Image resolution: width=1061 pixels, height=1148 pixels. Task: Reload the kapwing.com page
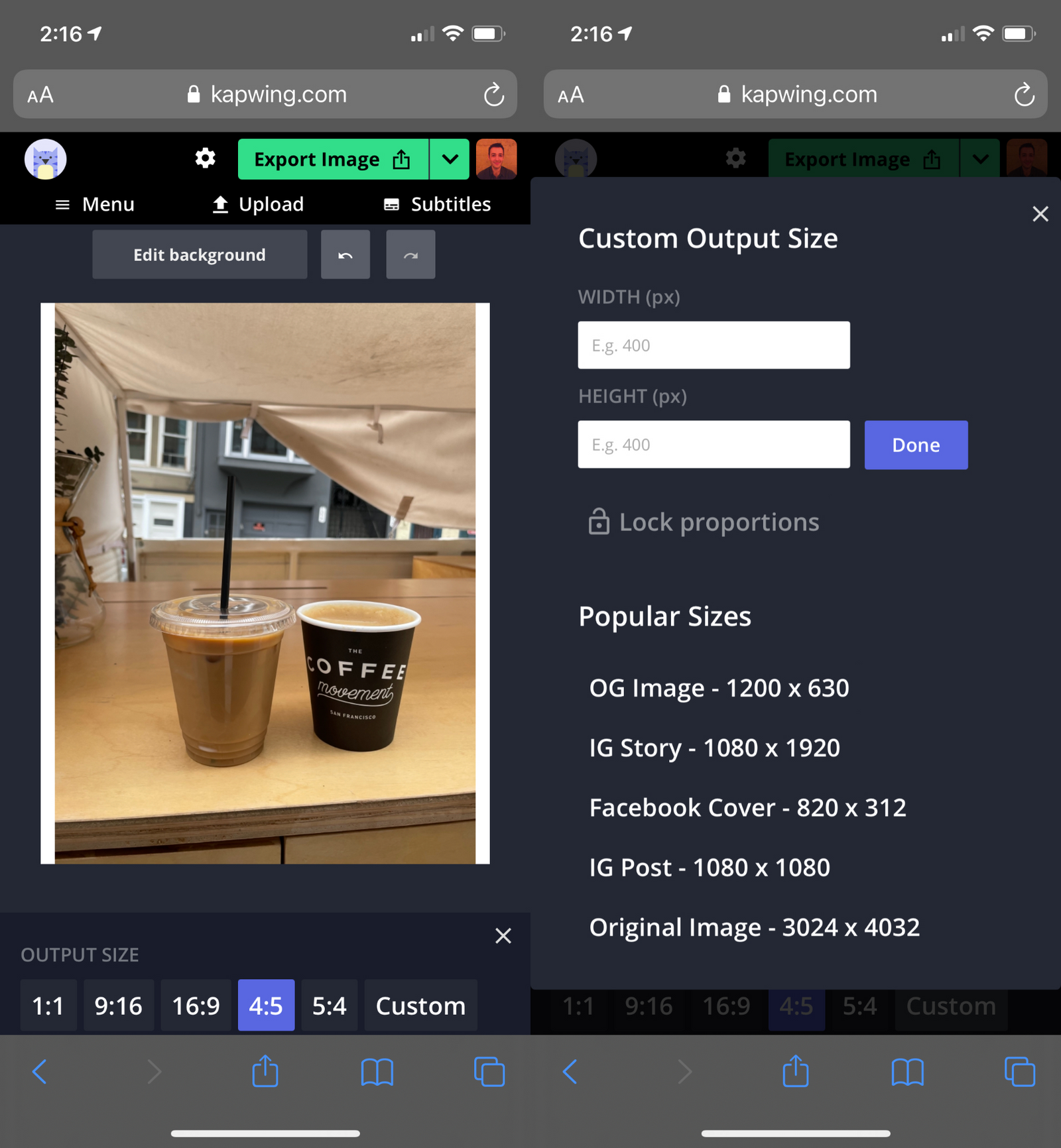coord(493,94)
